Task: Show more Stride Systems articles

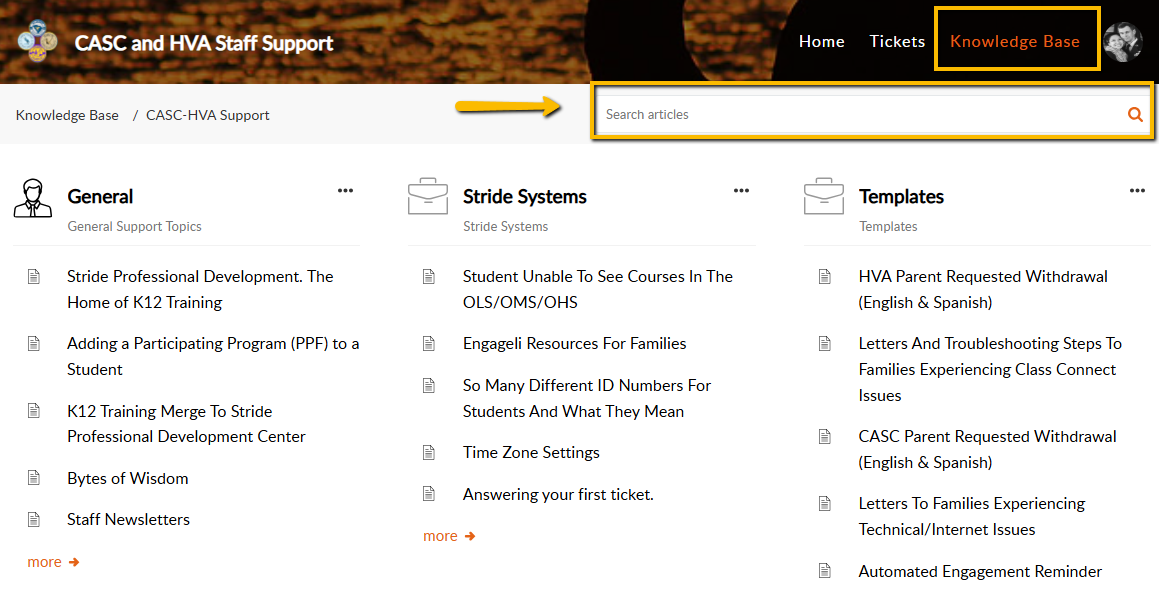Action: pos(449,537)
